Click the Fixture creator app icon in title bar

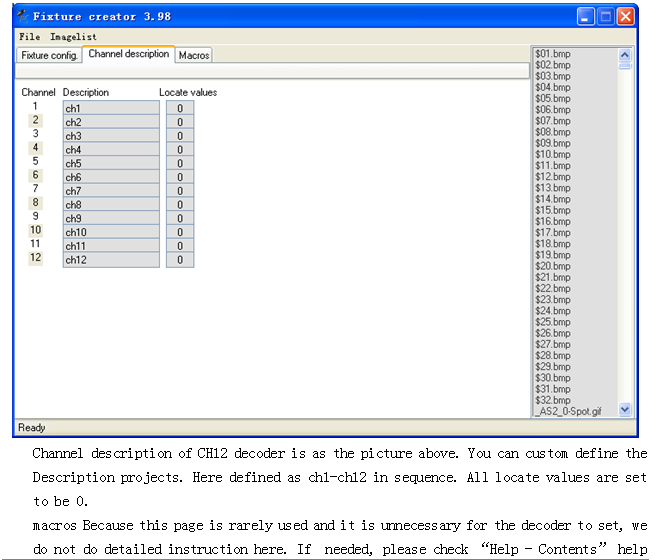[x=22, y=16]
